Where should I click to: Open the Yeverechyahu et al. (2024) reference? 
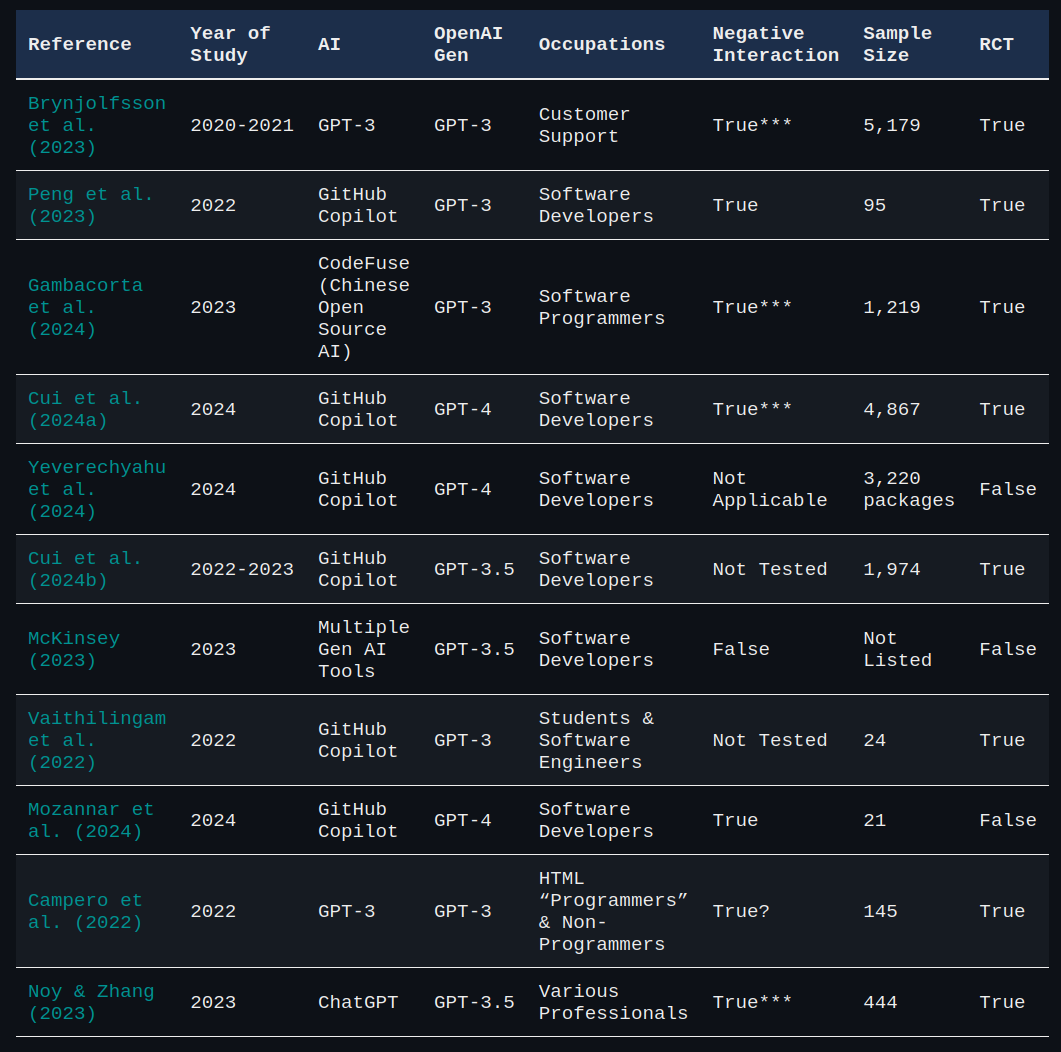pos(97,489)
